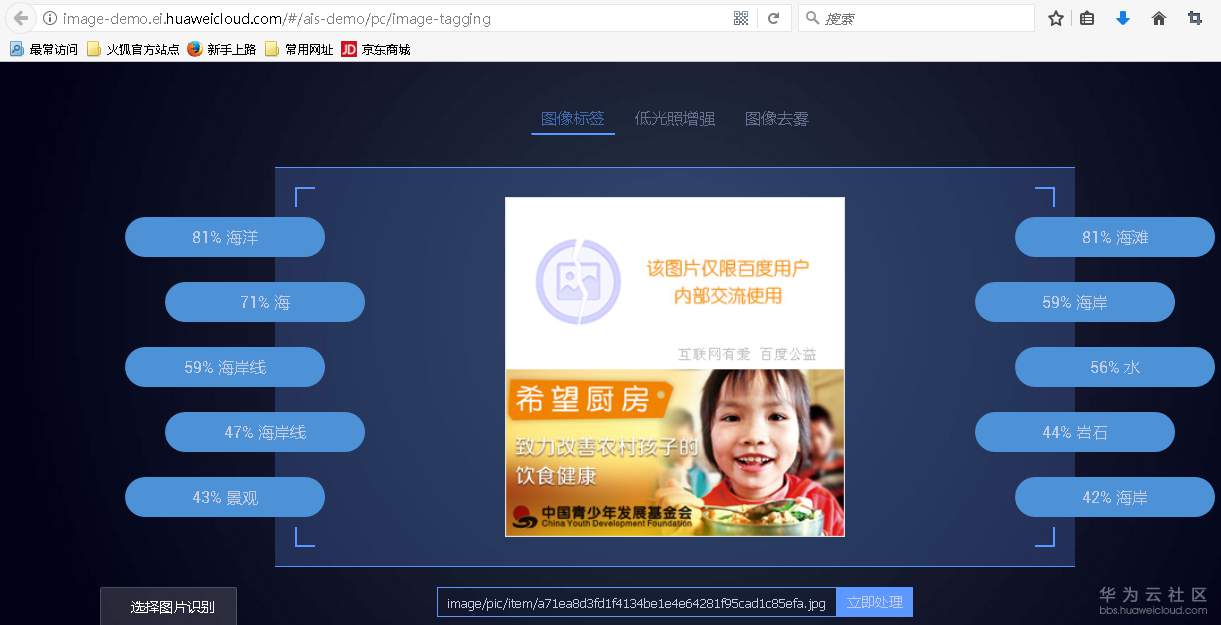Bookmark this page with star icon
The image size is (1221, 625).
(1056, 18)
